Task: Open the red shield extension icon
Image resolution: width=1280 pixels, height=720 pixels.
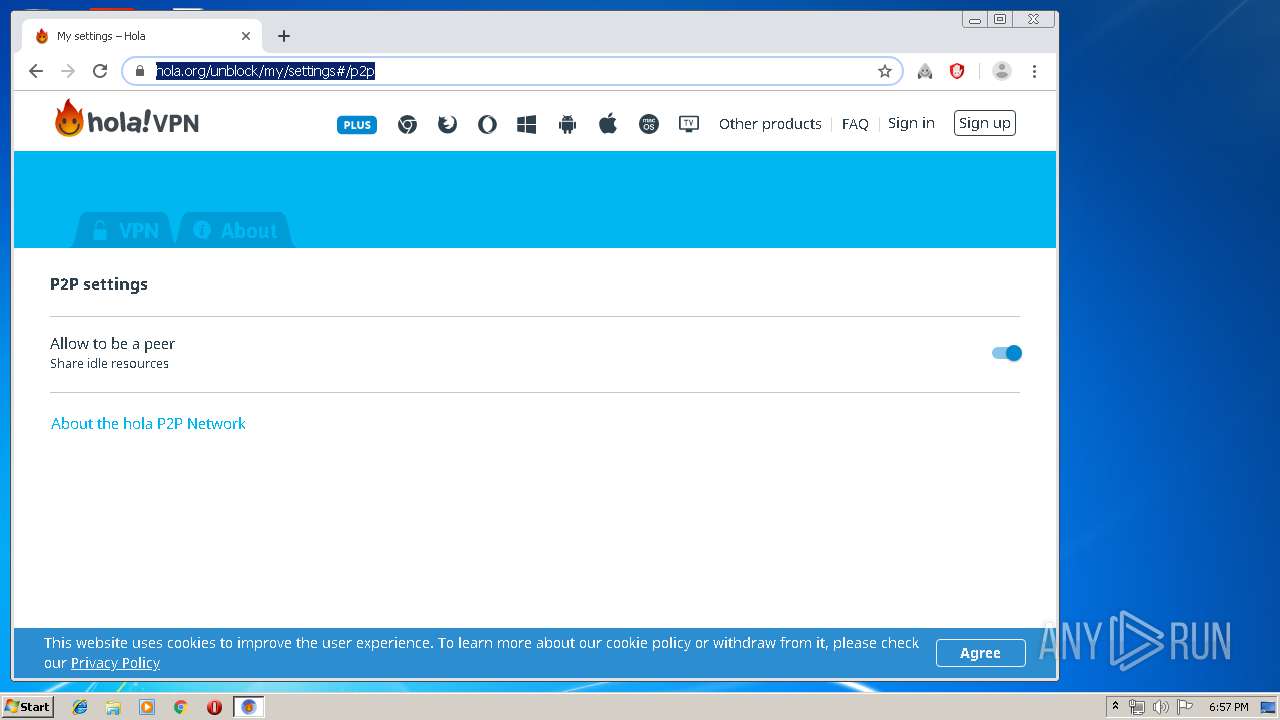Action: pyautogui.click(x=957, y=71)
